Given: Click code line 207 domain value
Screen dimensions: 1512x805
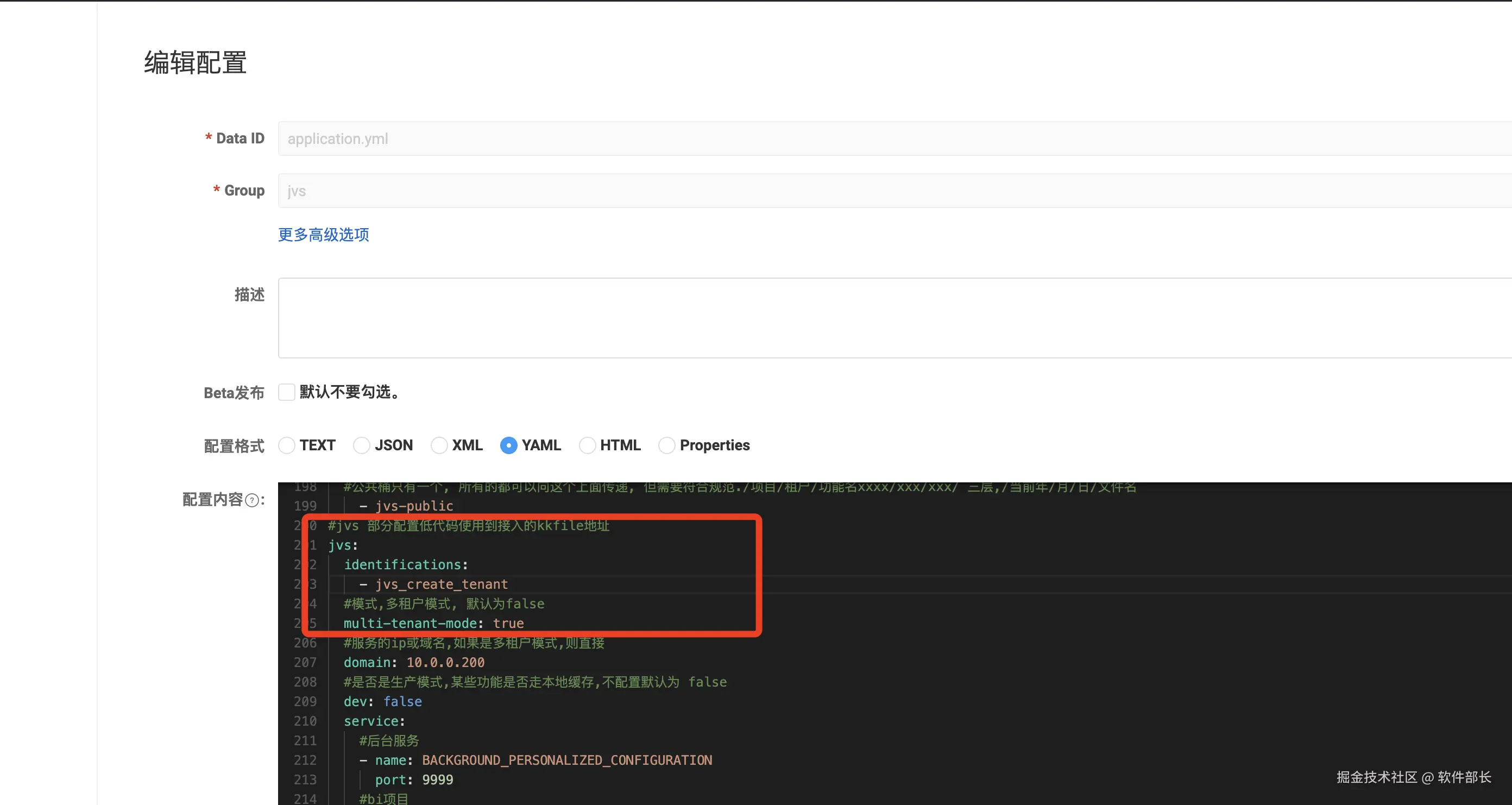Looking at the screenshot, I should point(445,663).
